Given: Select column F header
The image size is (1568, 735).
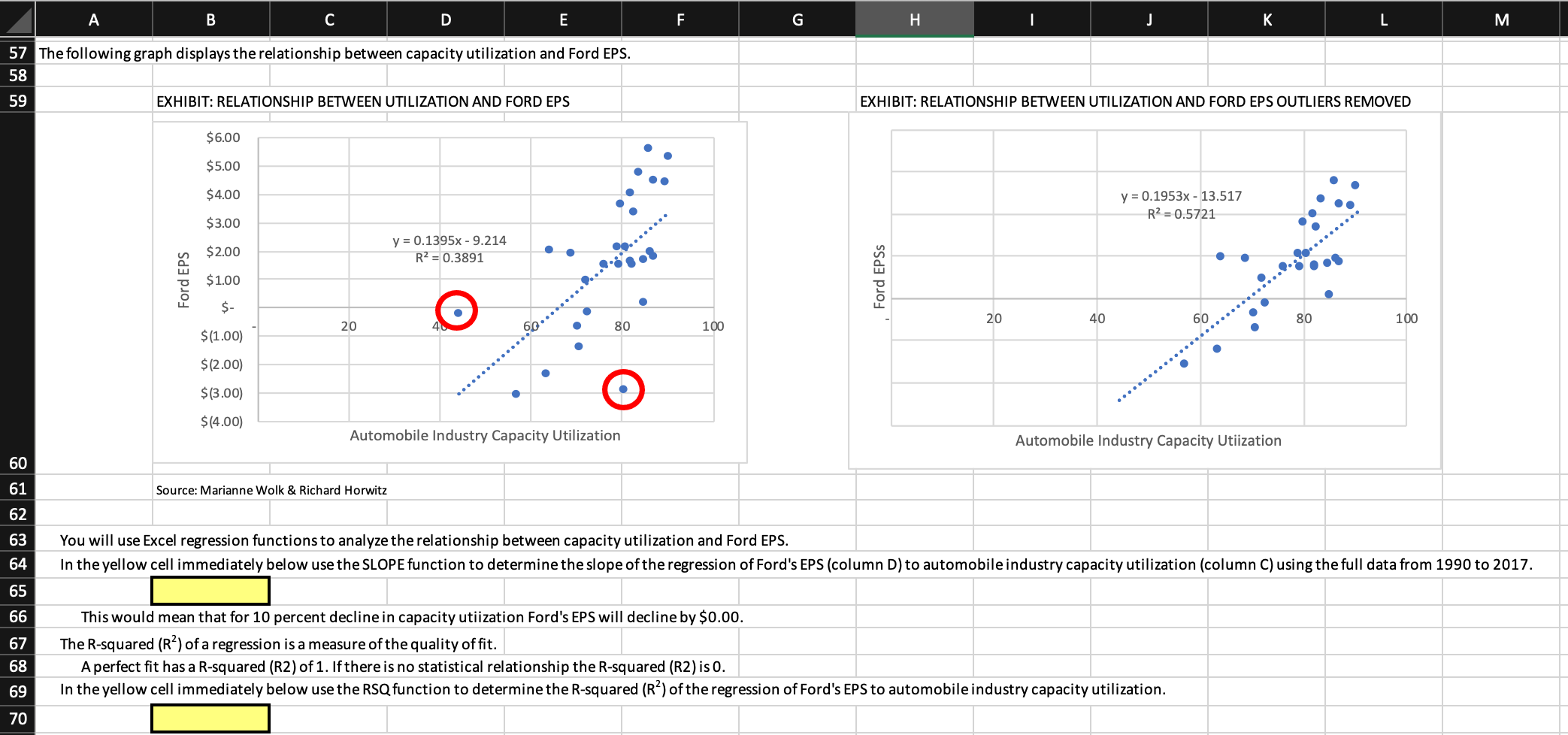Looking at the screenshot, I should tap(680, 20).
